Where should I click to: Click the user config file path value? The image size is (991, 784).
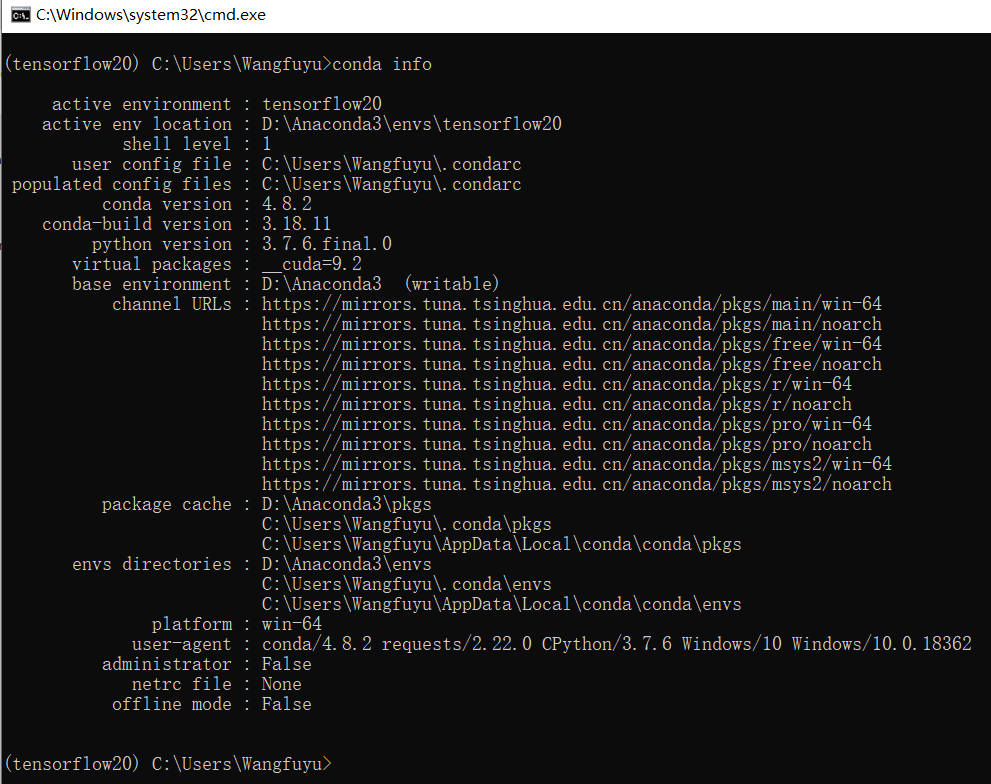coord(391,164)
